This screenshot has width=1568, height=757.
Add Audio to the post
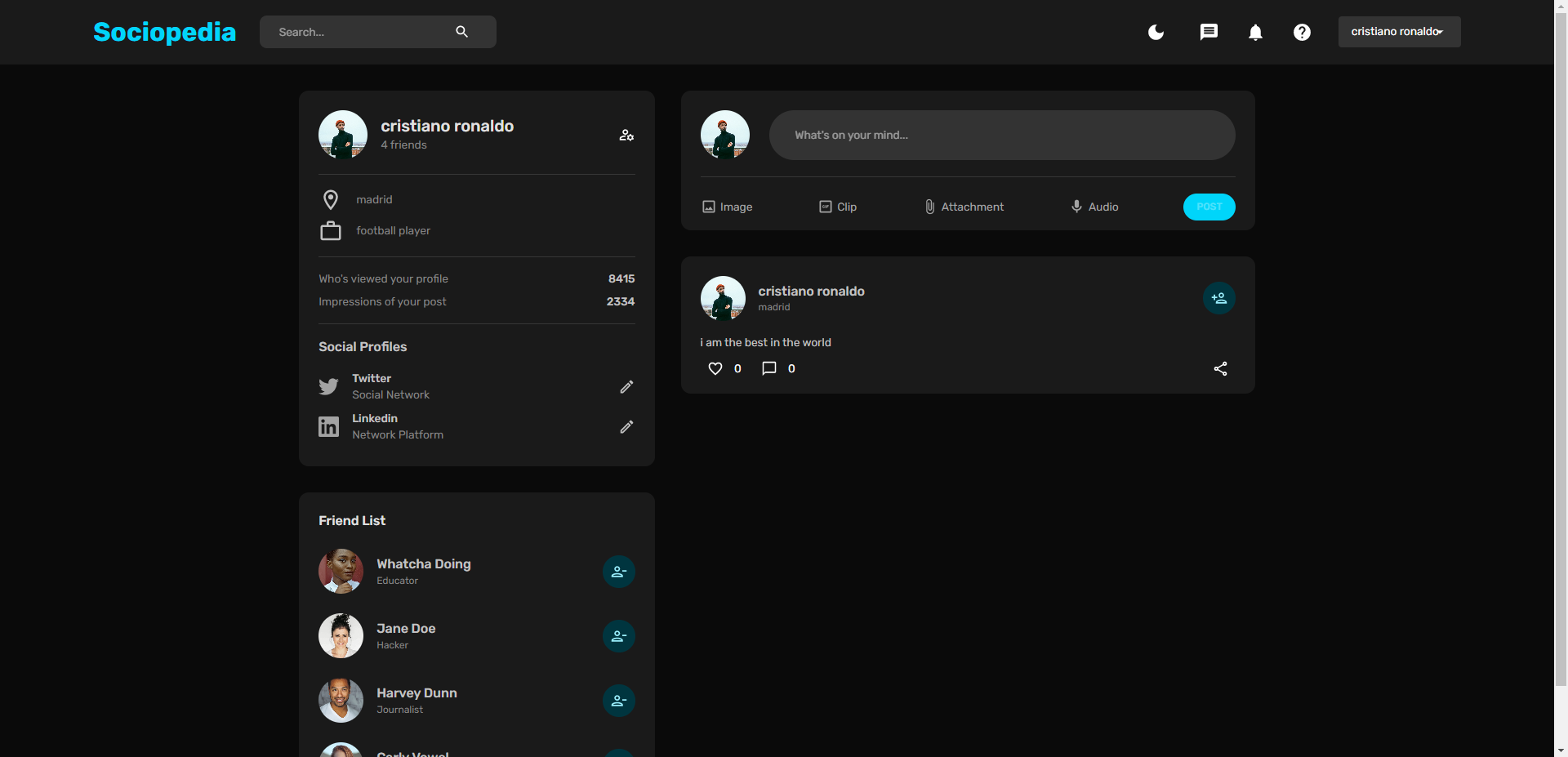(x=1094, y=207)
